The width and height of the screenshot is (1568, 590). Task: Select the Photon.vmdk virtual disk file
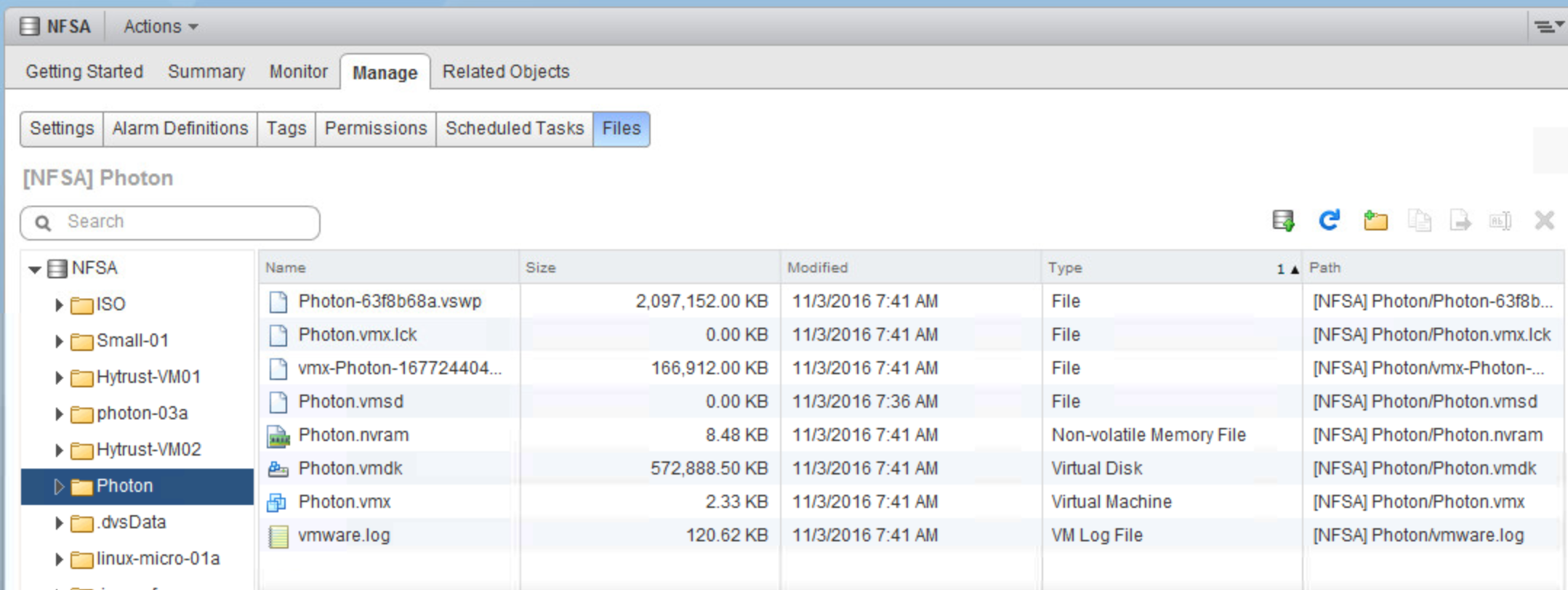coord(350,469)
